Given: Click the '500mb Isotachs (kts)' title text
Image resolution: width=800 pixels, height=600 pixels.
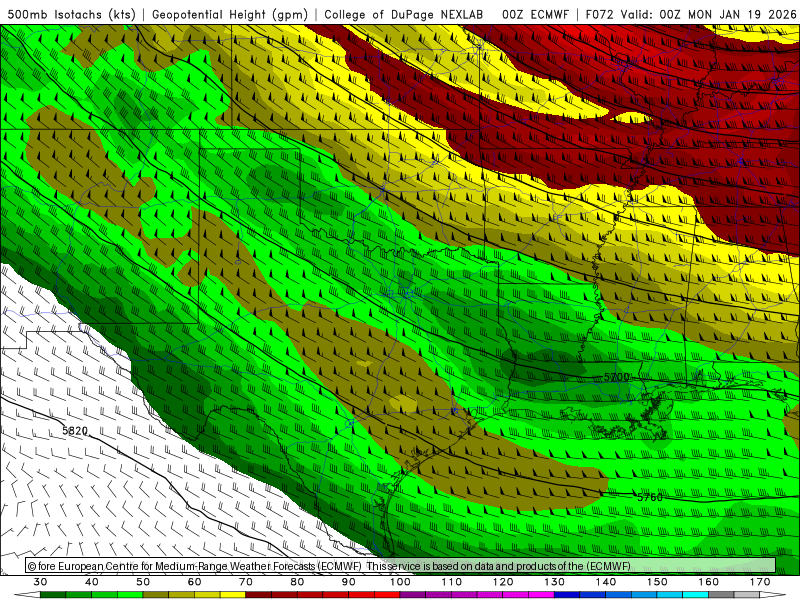Looking at the screenshot, I should [x=71, y=14].
